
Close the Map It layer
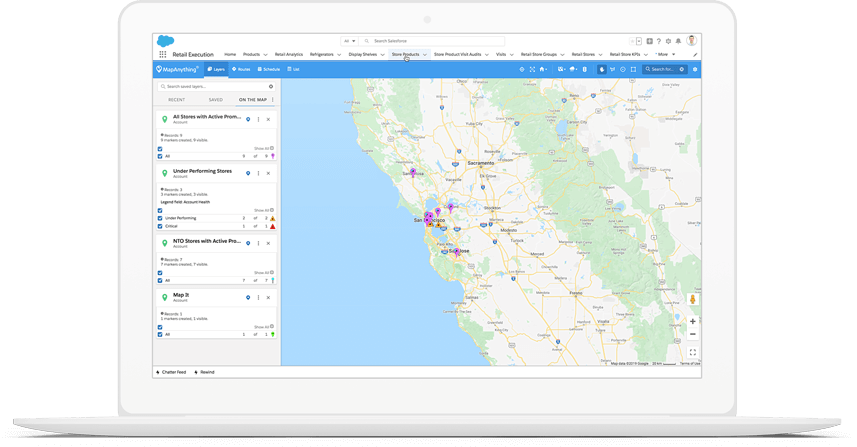(268, 298)
